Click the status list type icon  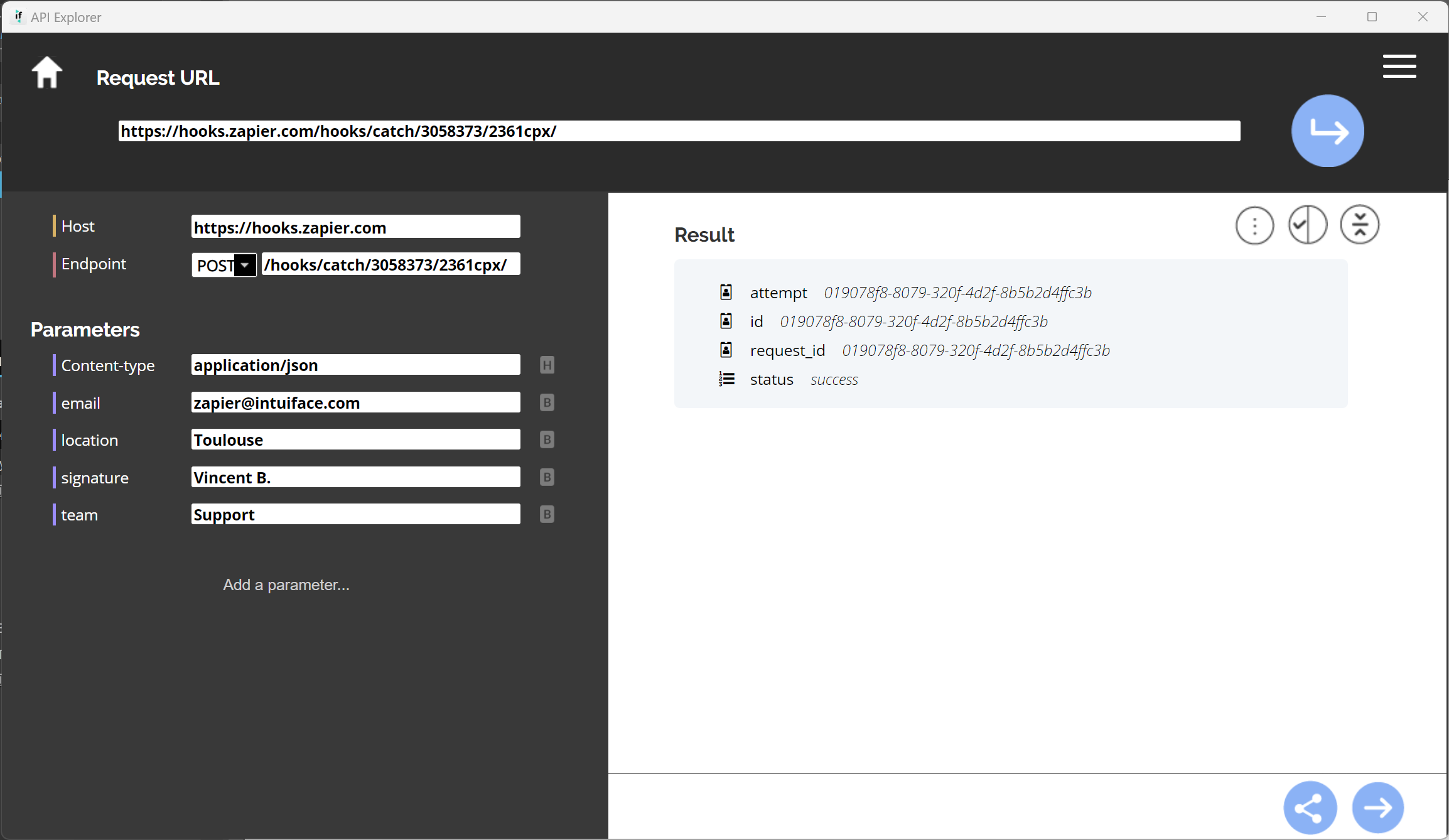[x=726, y=379]
